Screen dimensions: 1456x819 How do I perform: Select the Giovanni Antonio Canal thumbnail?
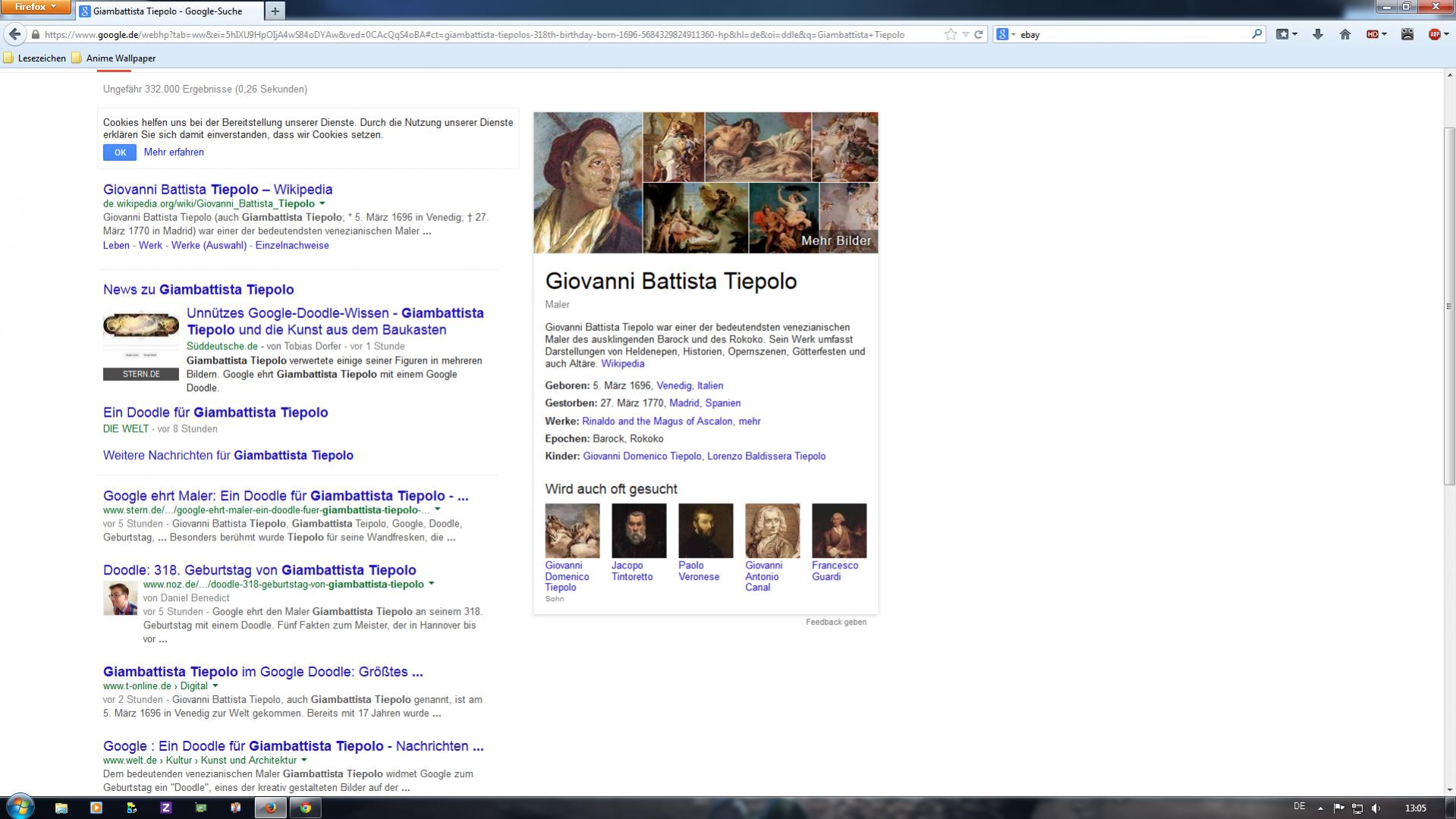(x=772, y=531)
